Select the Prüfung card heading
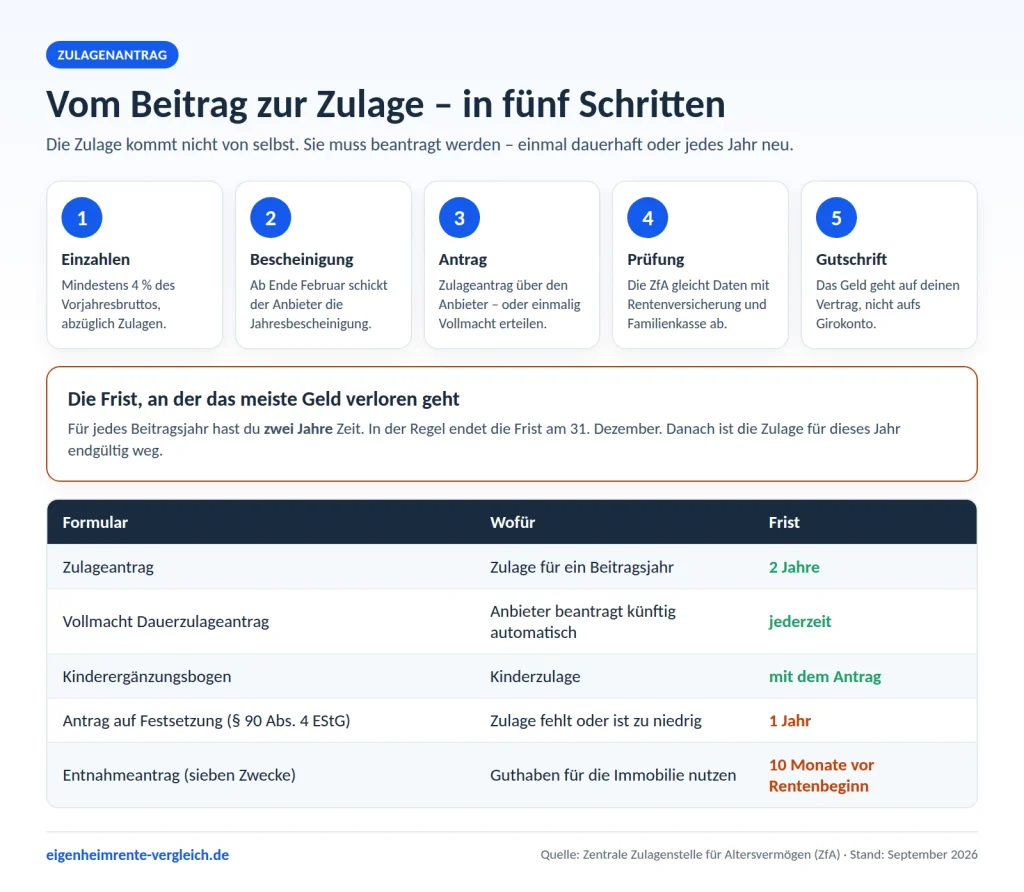 point(656,259)
